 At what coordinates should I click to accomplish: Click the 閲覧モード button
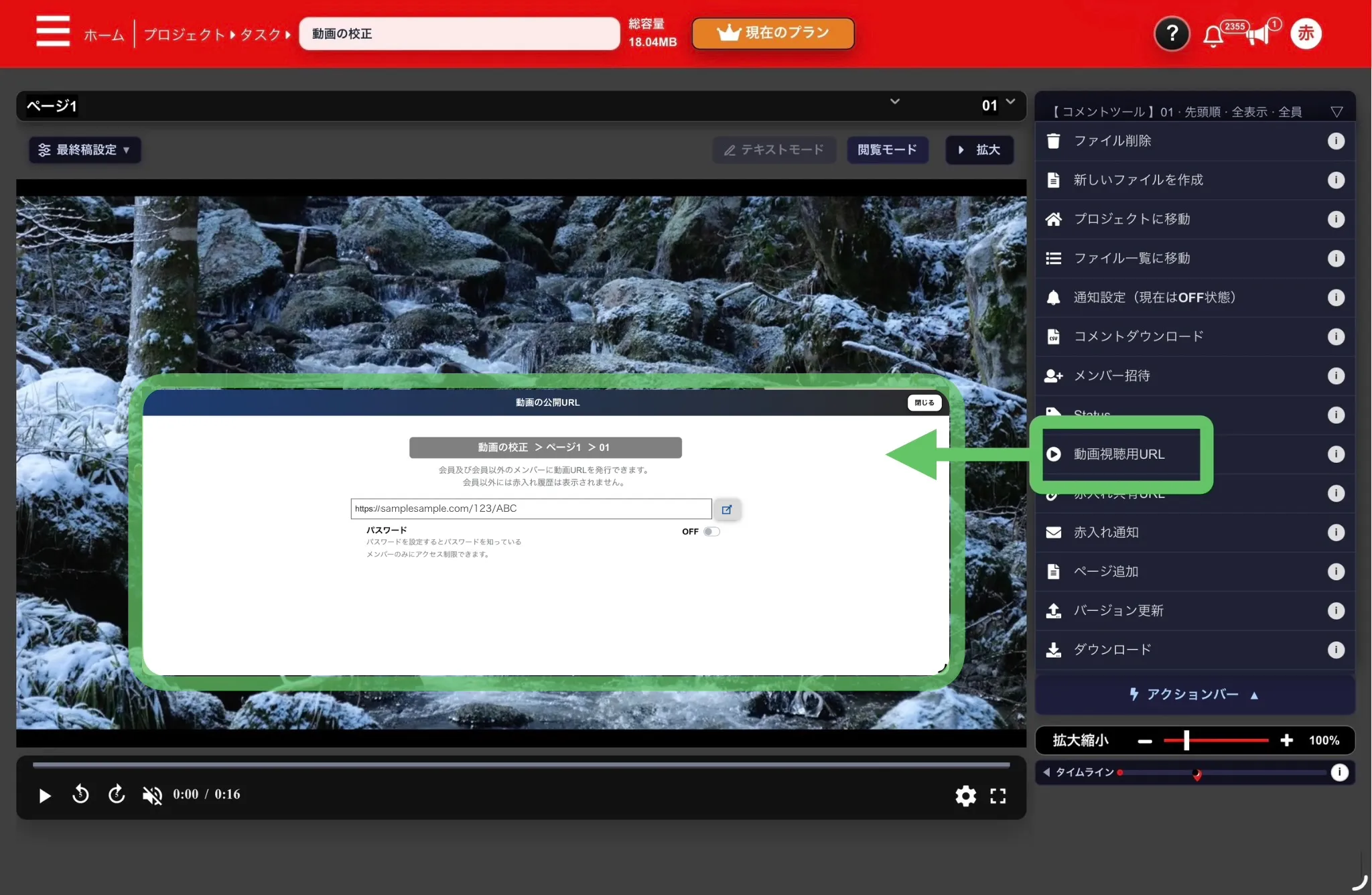coord(887,149)
